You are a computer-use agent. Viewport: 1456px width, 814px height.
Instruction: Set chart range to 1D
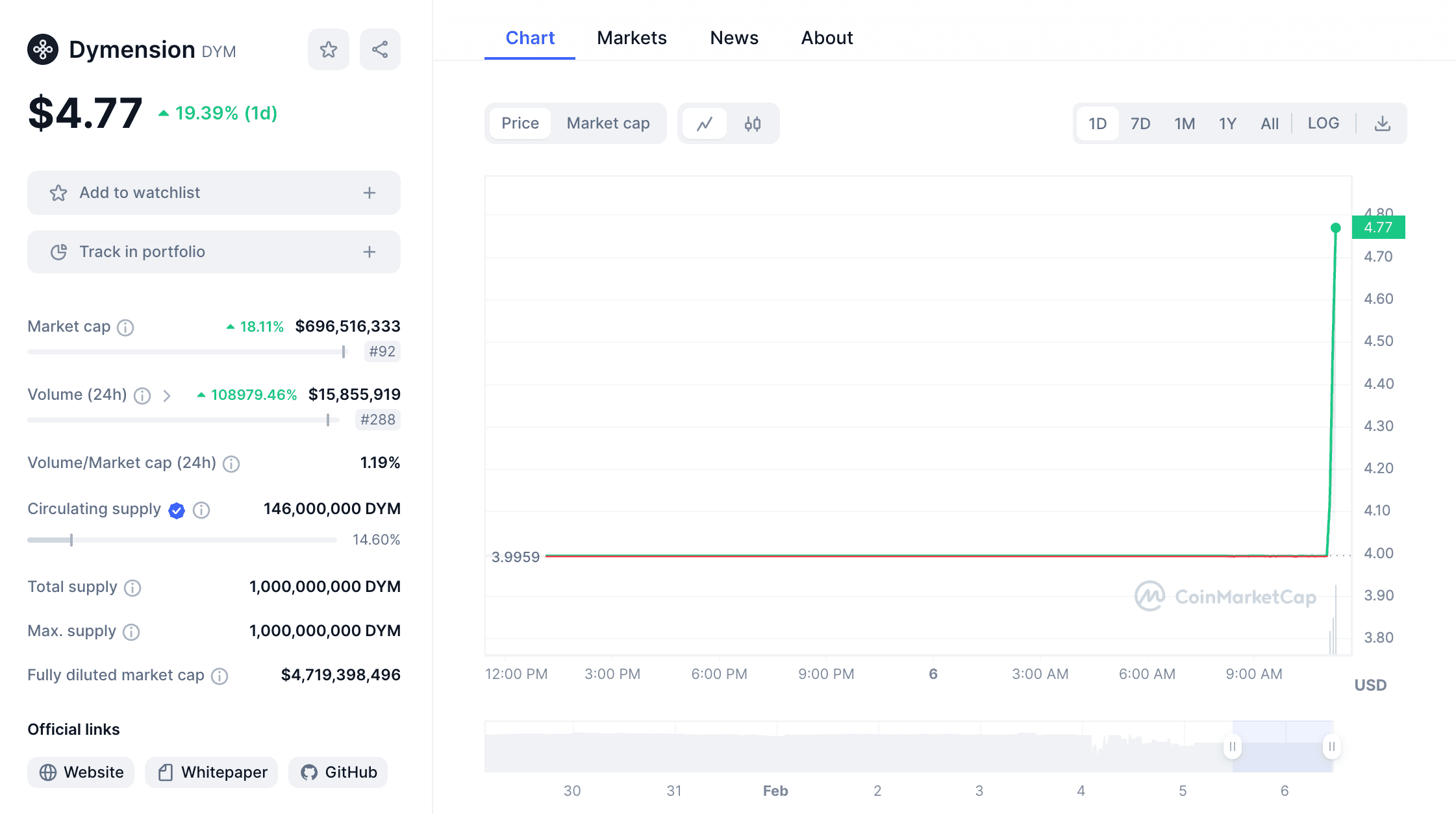(1098, 123)
